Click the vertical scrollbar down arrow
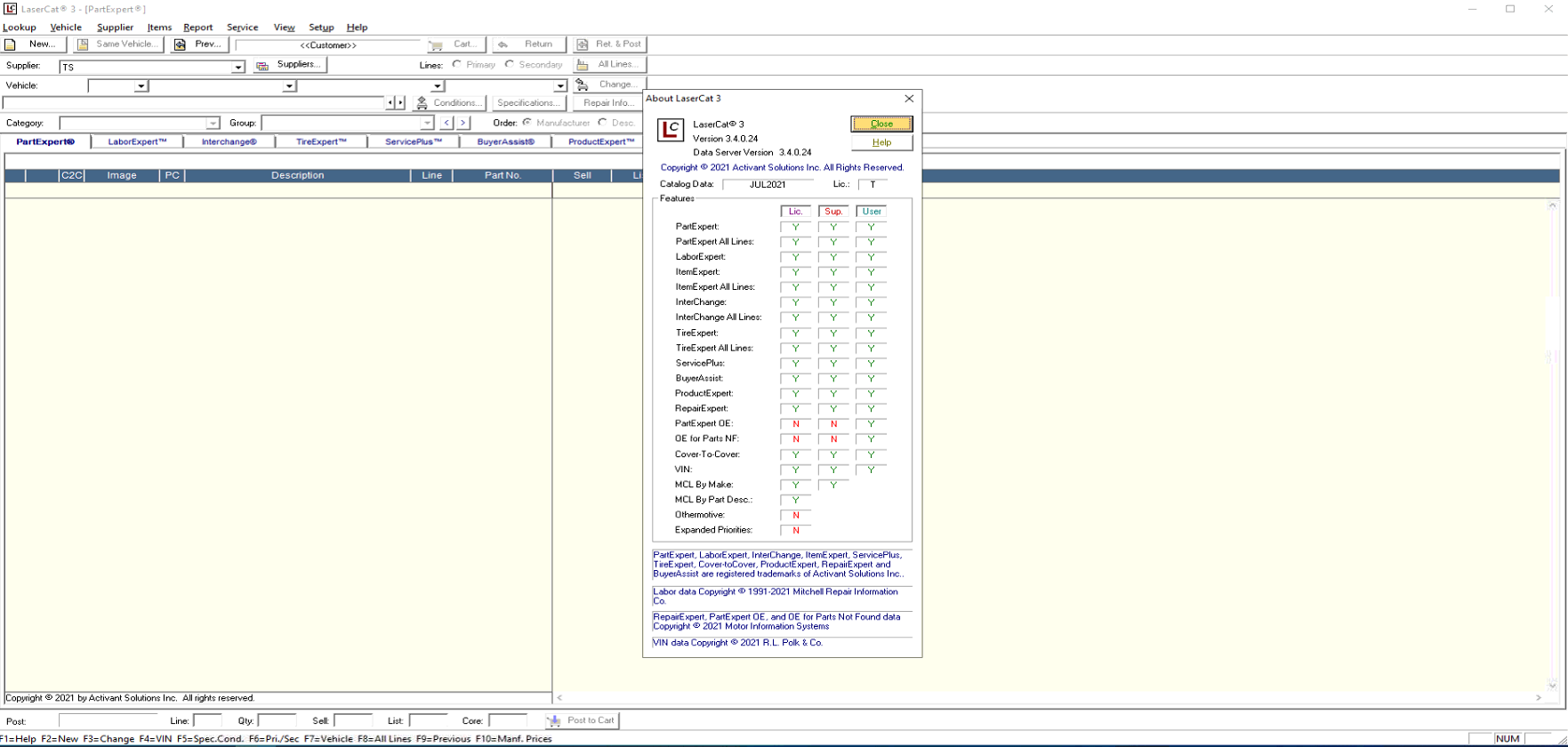 tap(1553, 685)
